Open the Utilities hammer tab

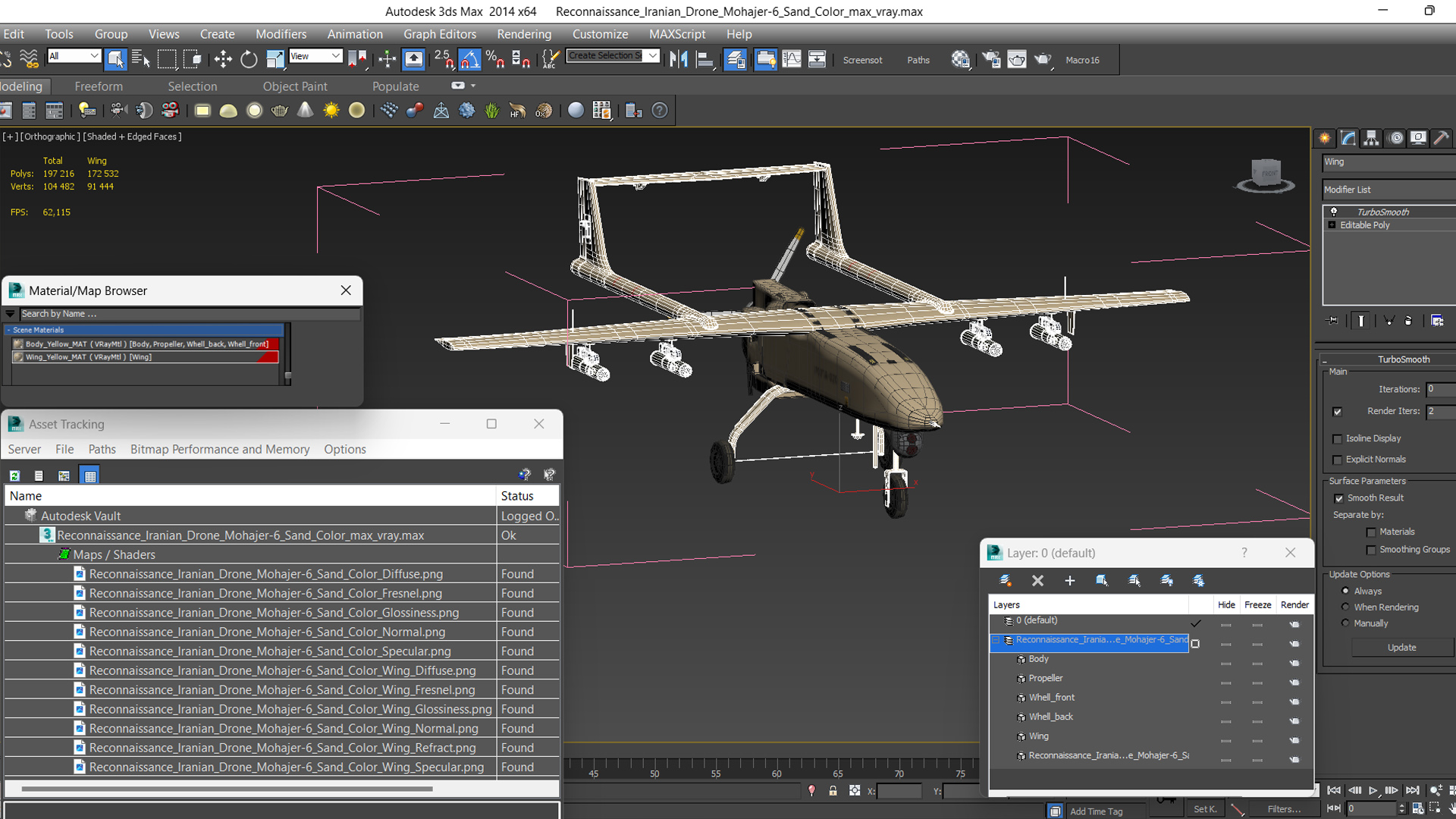click(1442, 138)
